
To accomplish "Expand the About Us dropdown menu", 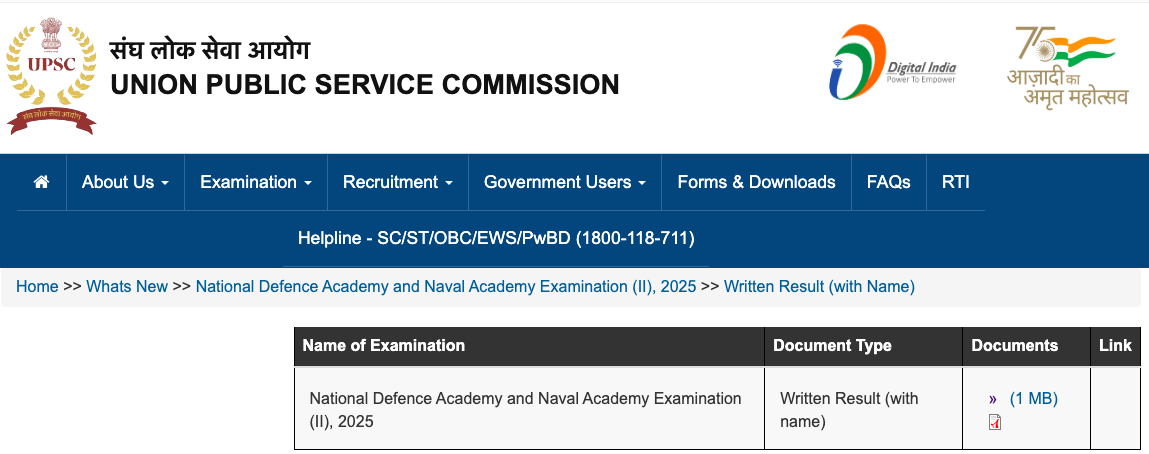I will tap(125, 182).
